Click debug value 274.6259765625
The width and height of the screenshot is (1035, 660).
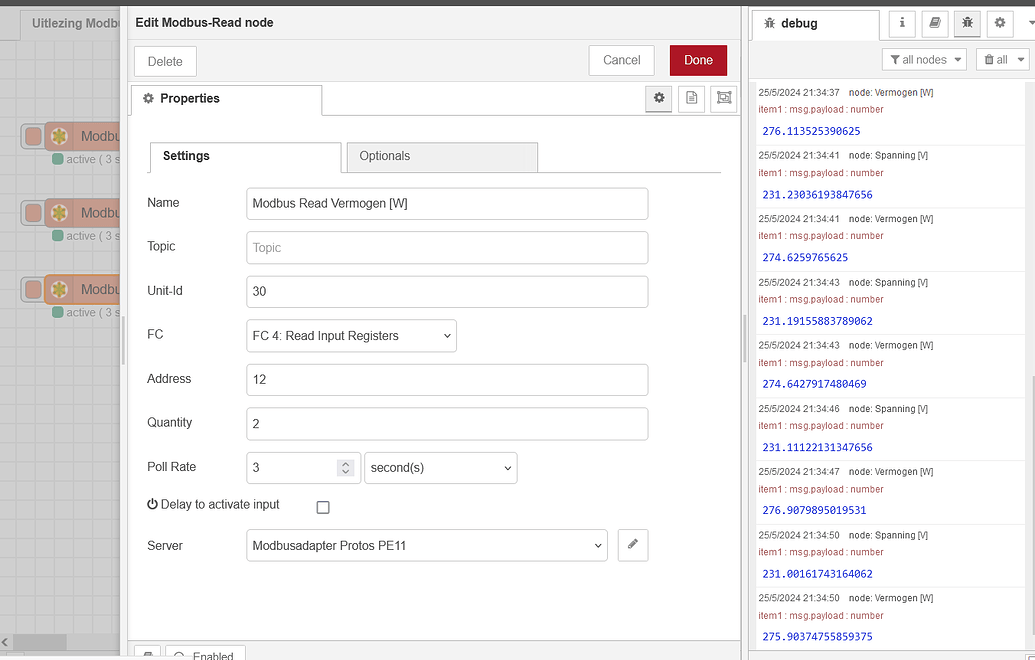pyautogui.click(x=805, y=257)
